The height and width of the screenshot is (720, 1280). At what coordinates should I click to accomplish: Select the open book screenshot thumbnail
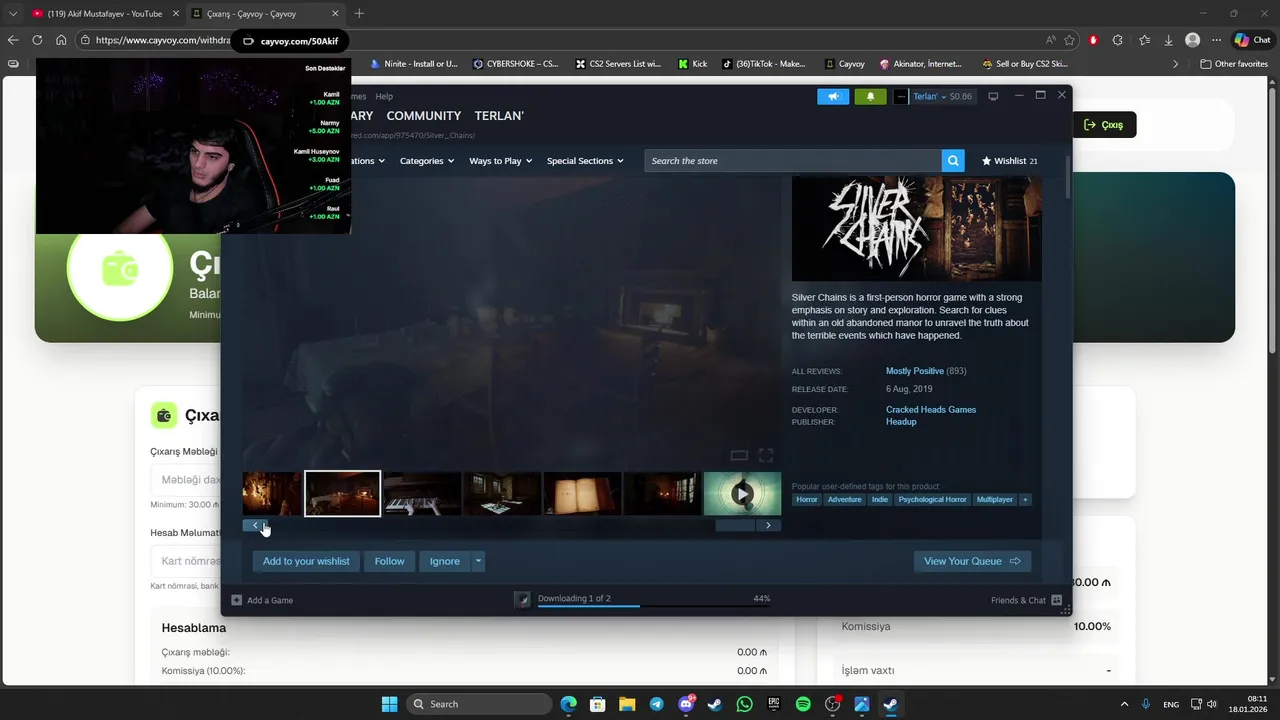pos(582,494)
